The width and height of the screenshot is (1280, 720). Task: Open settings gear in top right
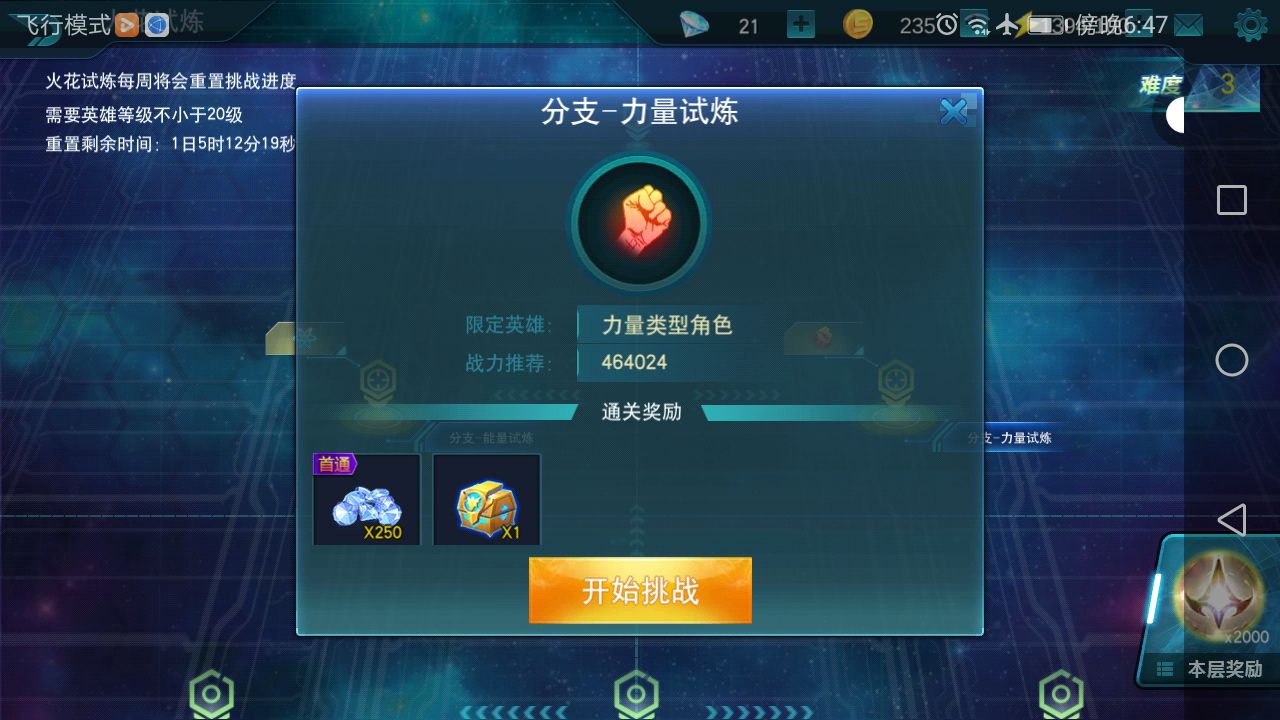1251,25
